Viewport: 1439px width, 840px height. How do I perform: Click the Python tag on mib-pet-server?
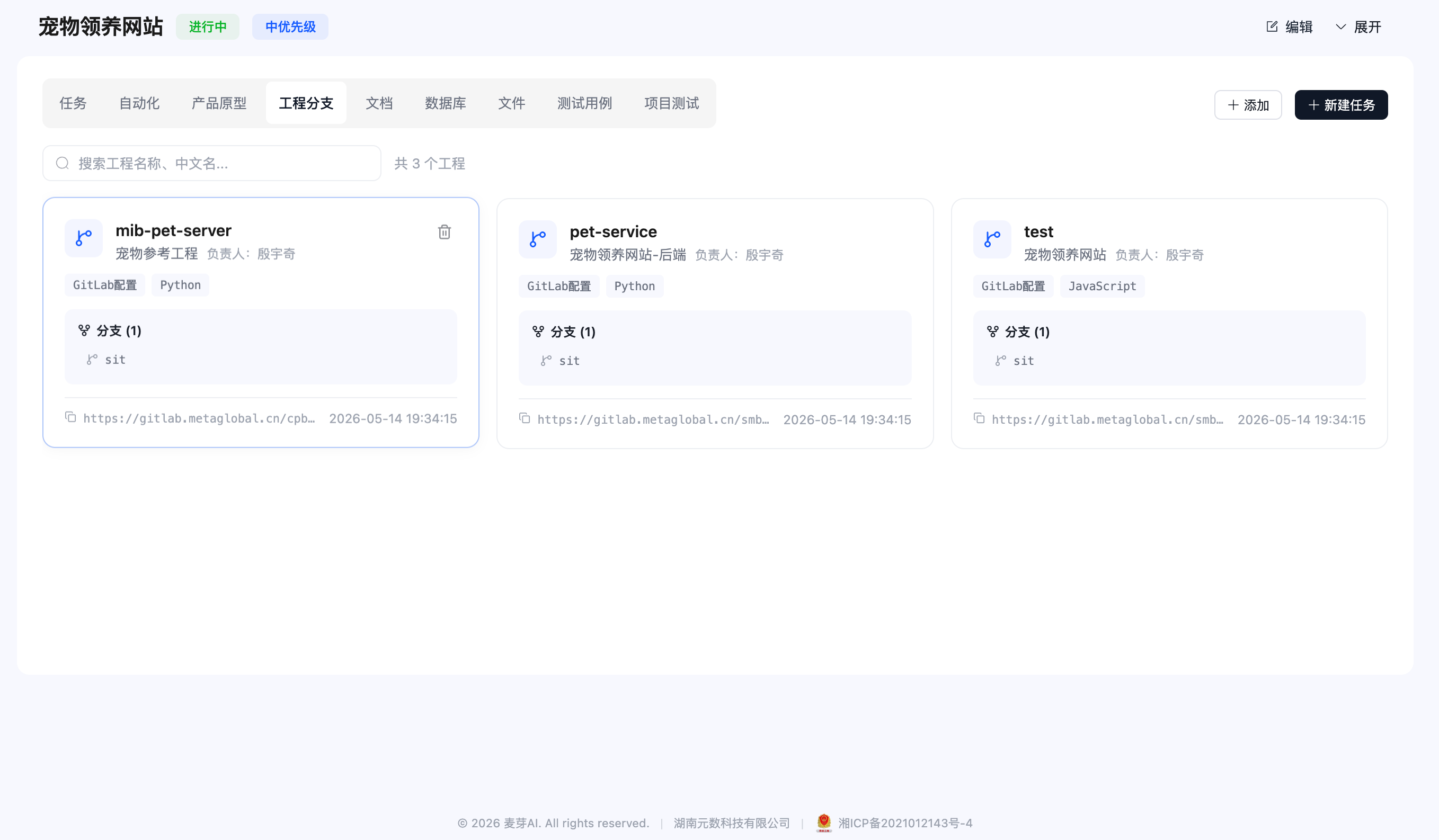(x=181, y=285)
